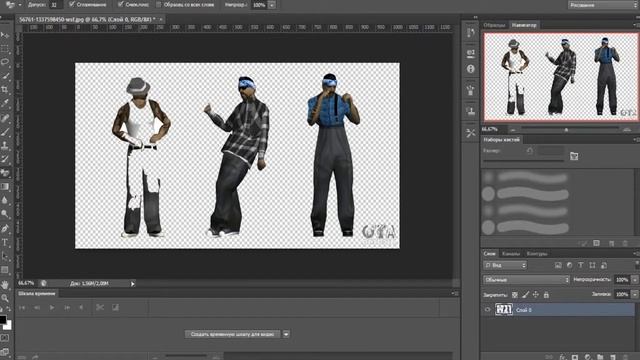Screen dimensions: 640x360
Task: Switch to the Контуры tab
Action: pos(537,253)
